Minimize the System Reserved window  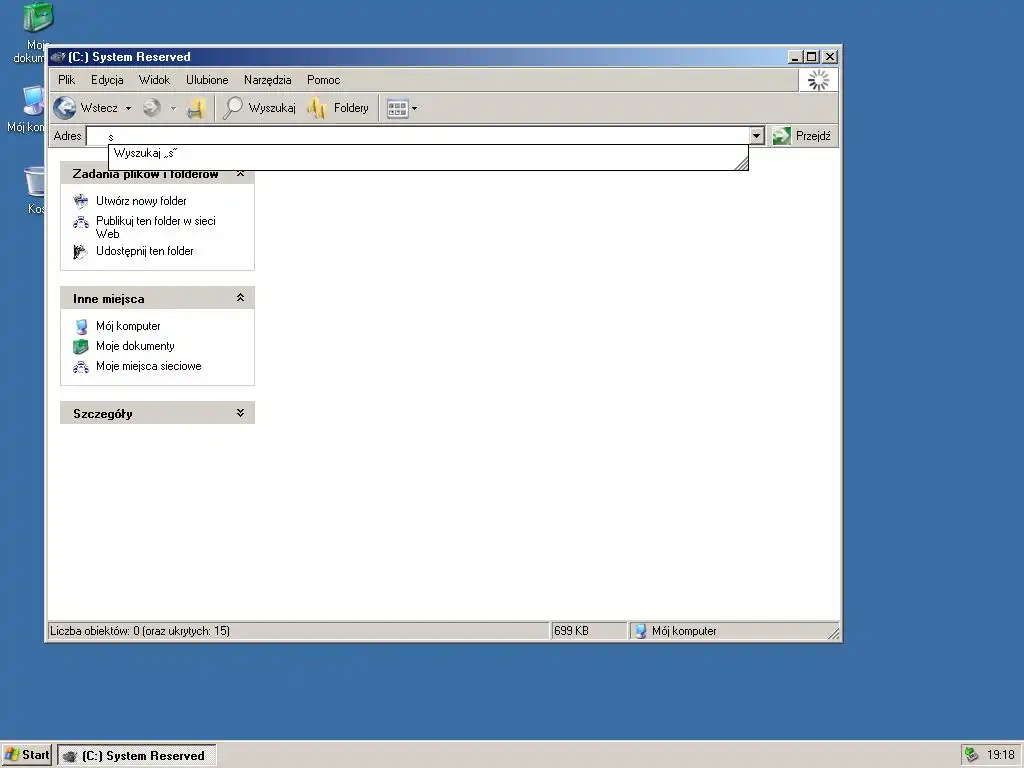pos(795,57)
